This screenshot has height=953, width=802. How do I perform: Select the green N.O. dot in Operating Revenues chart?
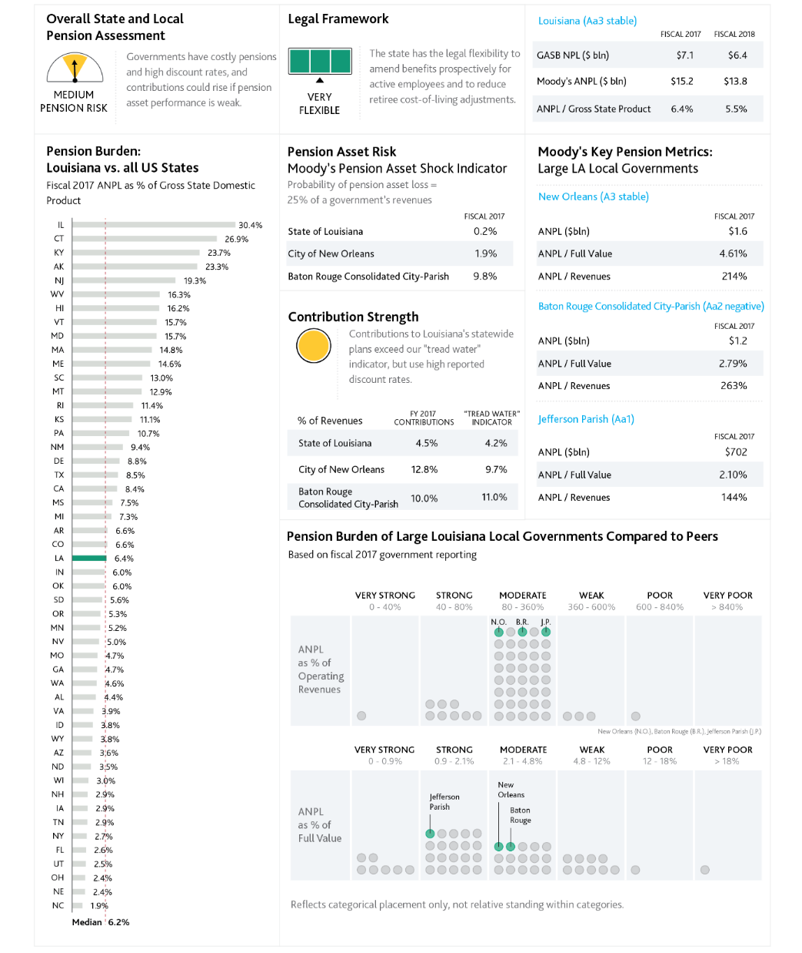(x=498, y=632)
